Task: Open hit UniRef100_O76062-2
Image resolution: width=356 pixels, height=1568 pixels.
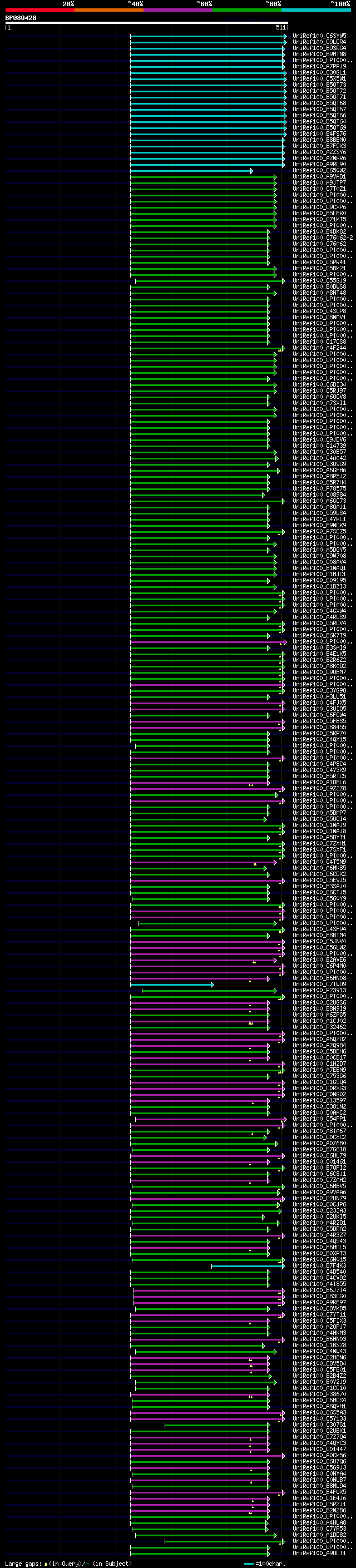Action: 323,238
